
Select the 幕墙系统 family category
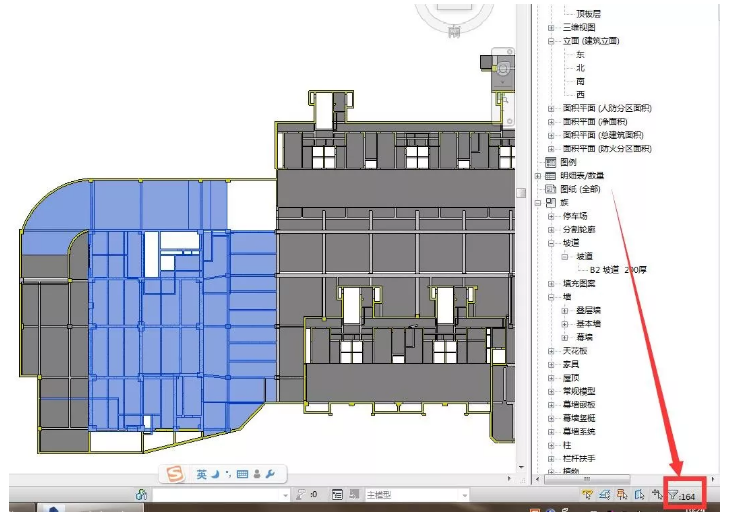579,432
